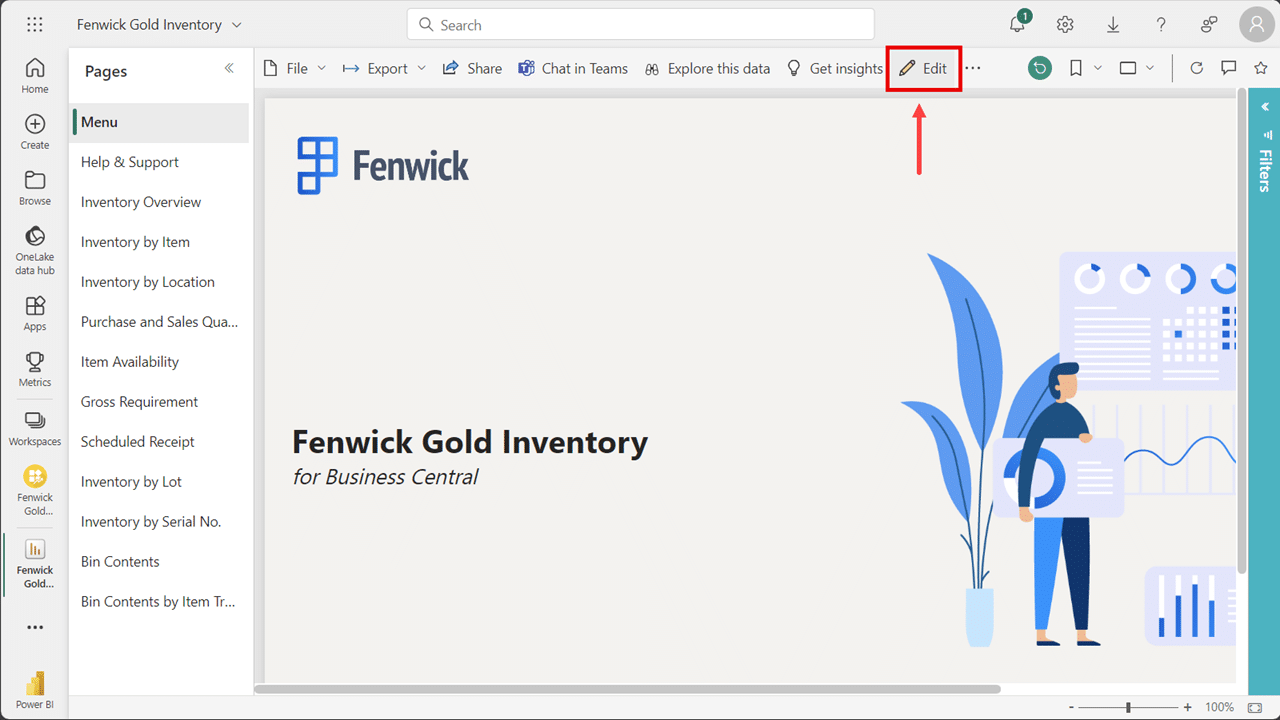1280x720 pixels.
Task: Select the Menu page
Action: [x=160, y=122]
